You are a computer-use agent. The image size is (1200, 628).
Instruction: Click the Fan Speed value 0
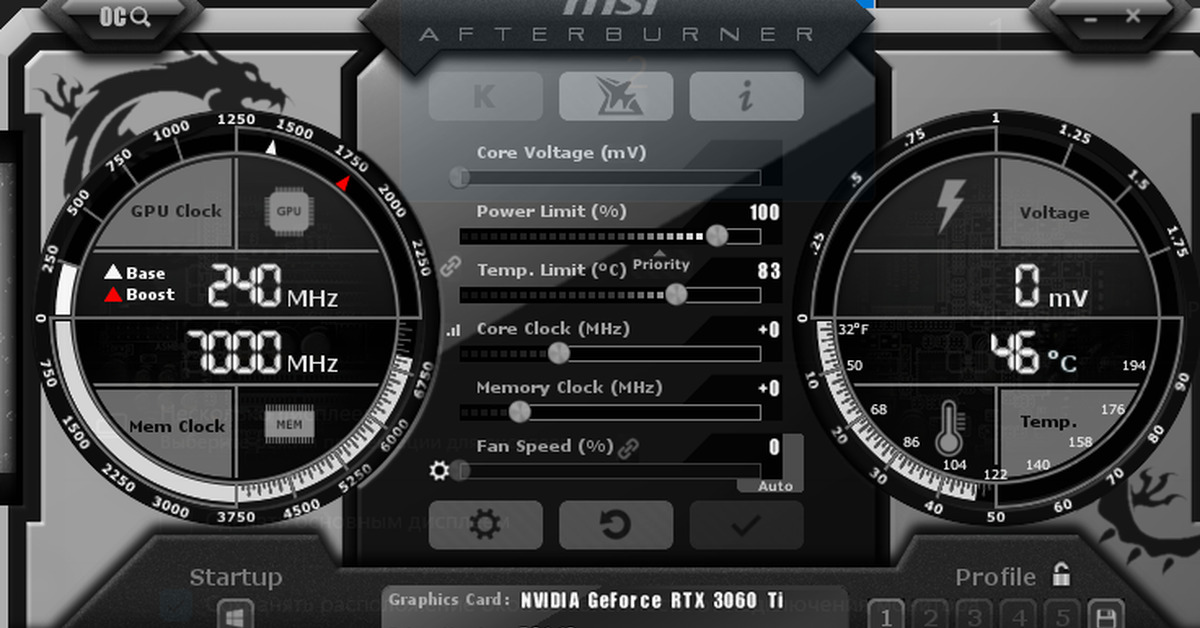tap(775, 447)
